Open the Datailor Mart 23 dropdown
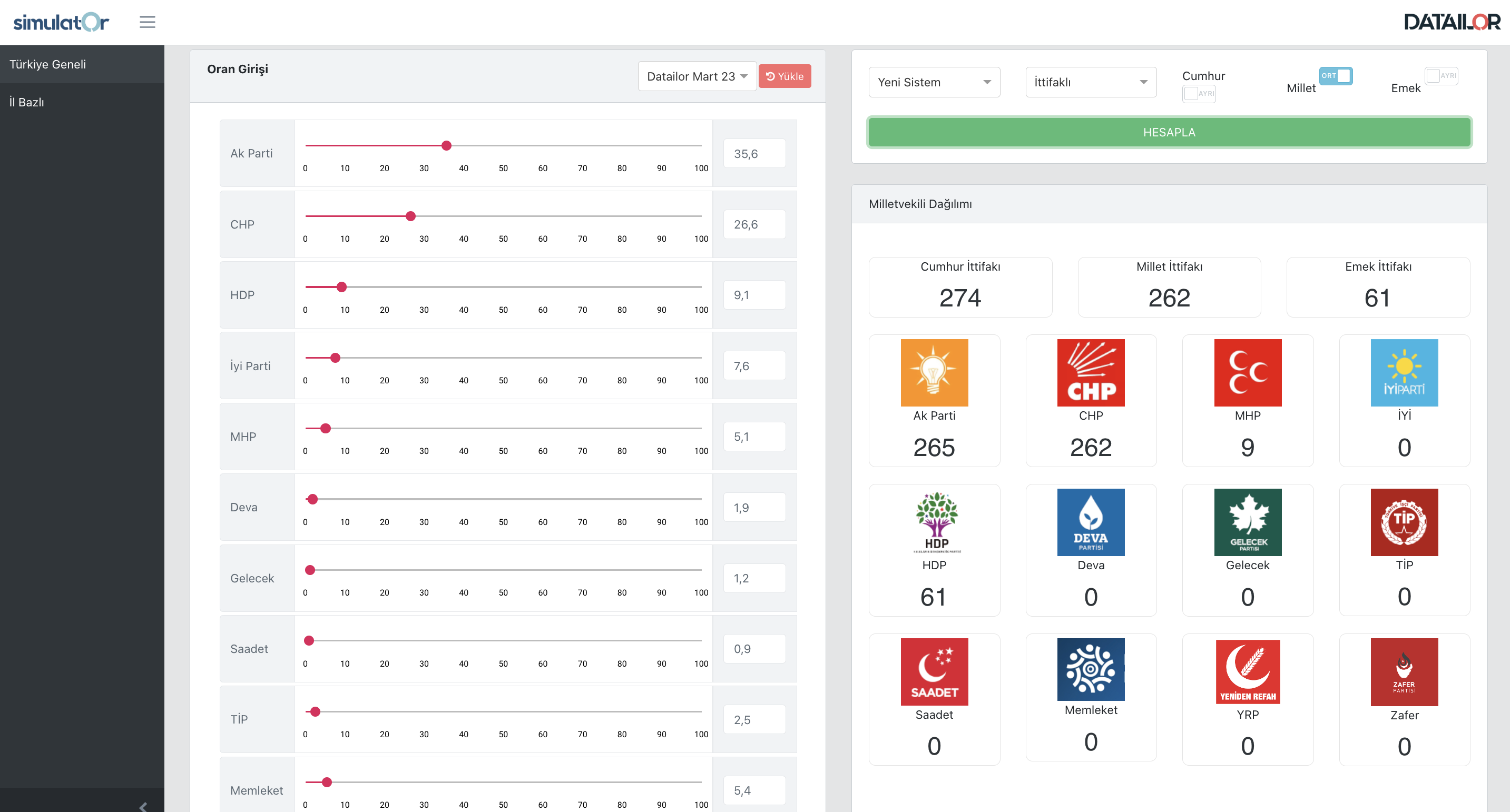This screenshot has width=1510, height=812. coord(697,77)
